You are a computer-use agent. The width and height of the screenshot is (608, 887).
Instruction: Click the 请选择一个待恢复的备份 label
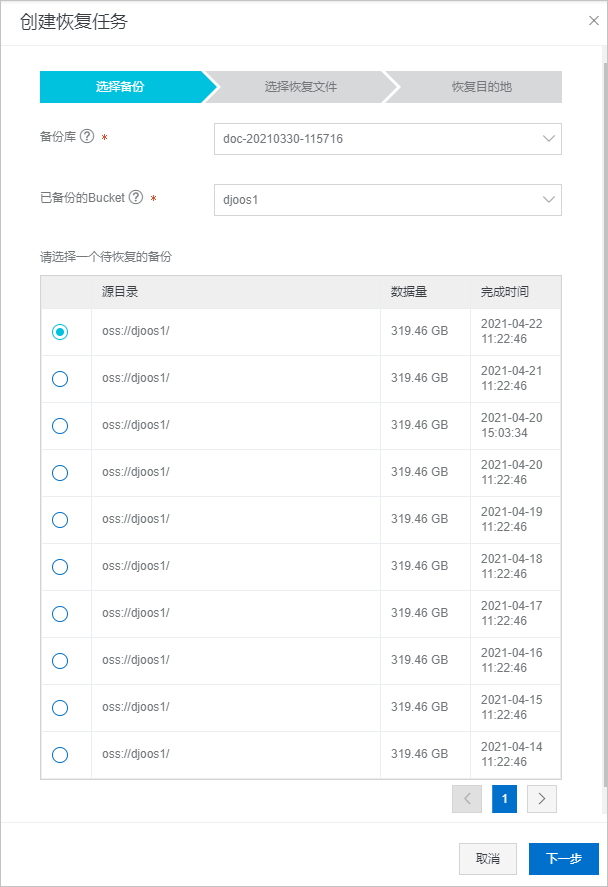tap(106, 257)
